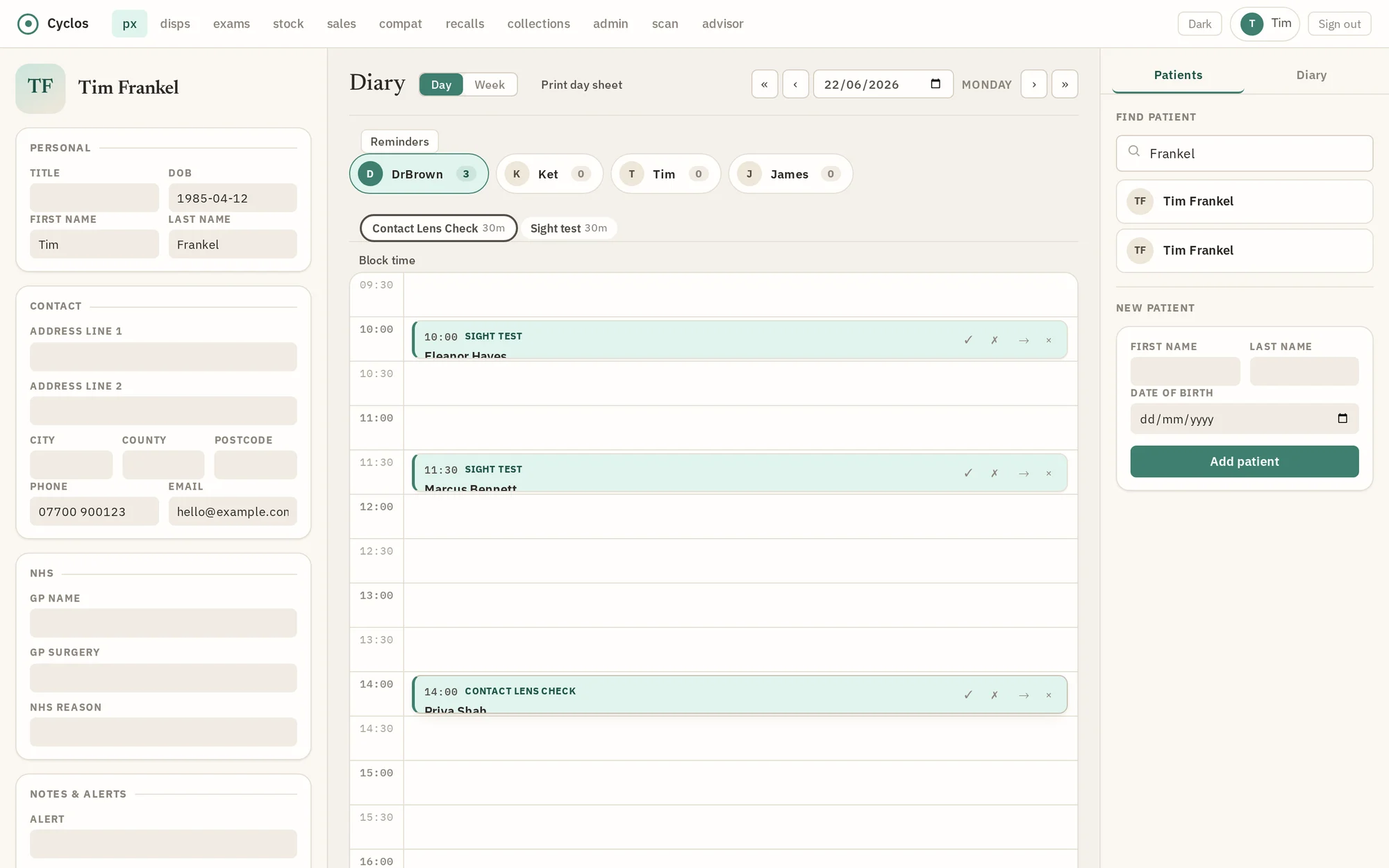1389x868 pixels.
Task: Jump forward a week with double-right chevron
Action: coord(1065,84)
